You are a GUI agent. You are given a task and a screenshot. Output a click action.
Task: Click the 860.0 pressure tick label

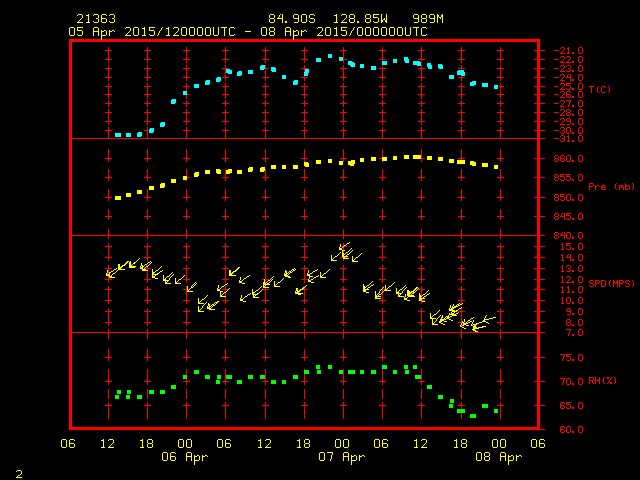coord(568,159)
